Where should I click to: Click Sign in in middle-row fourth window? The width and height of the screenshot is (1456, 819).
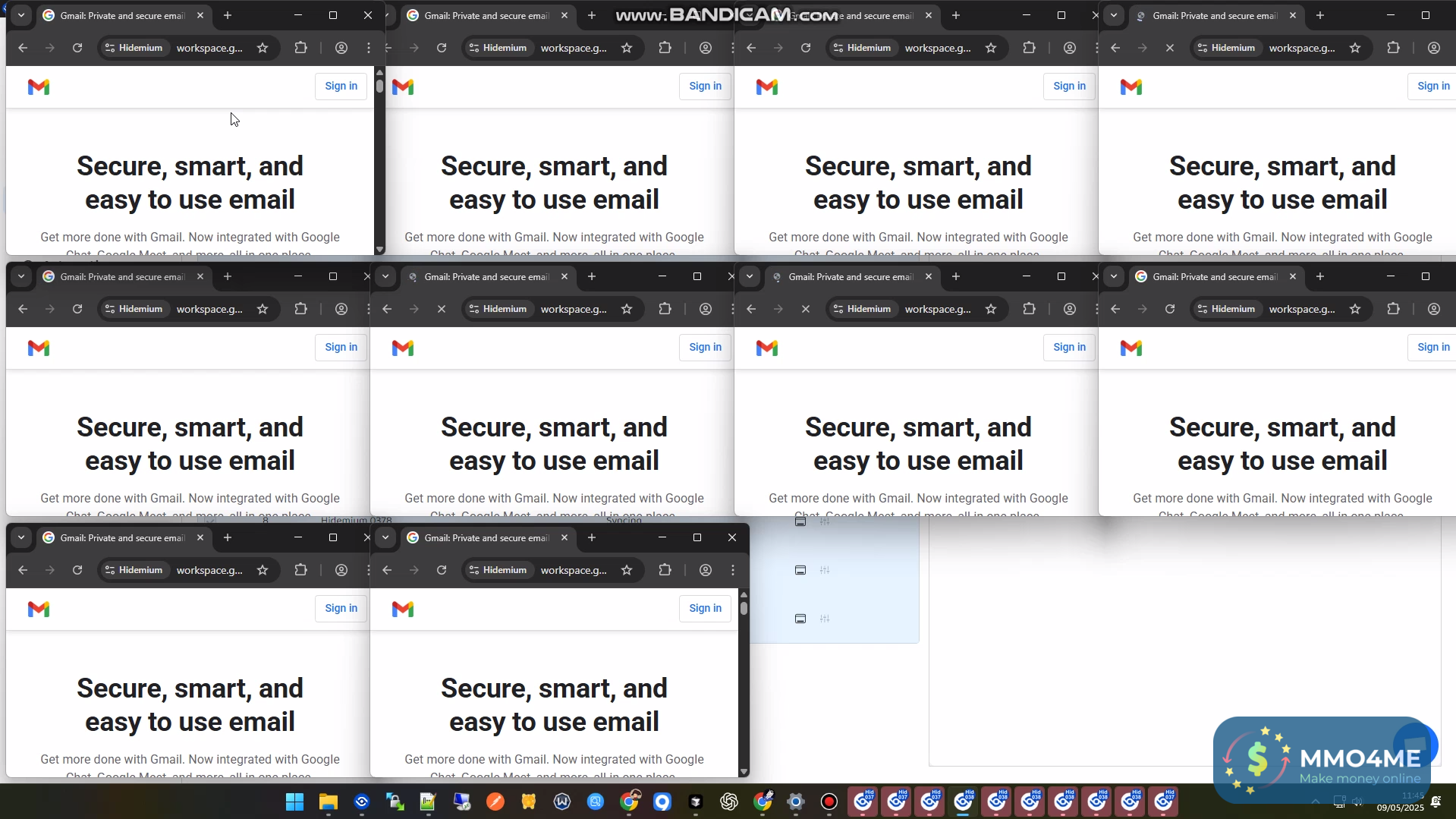click(1432, 347)
